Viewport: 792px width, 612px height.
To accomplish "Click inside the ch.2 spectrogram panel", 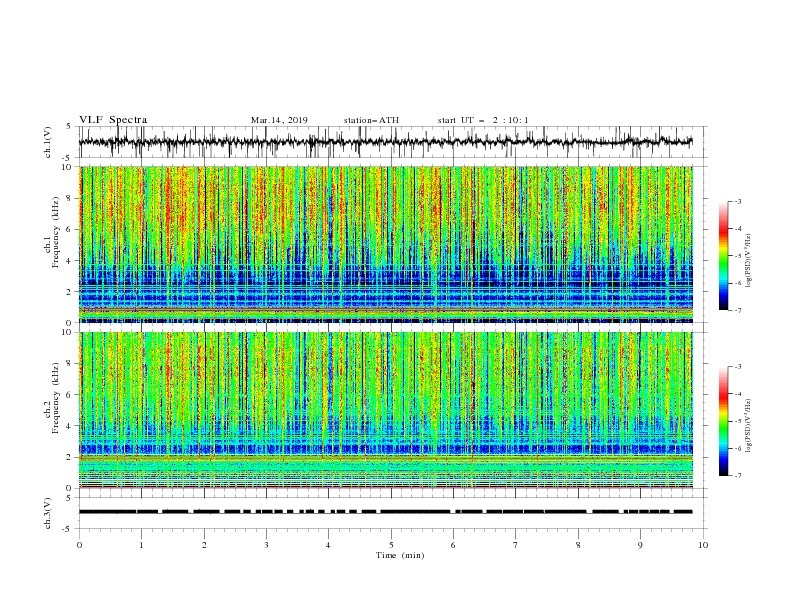I will point(386,410).
